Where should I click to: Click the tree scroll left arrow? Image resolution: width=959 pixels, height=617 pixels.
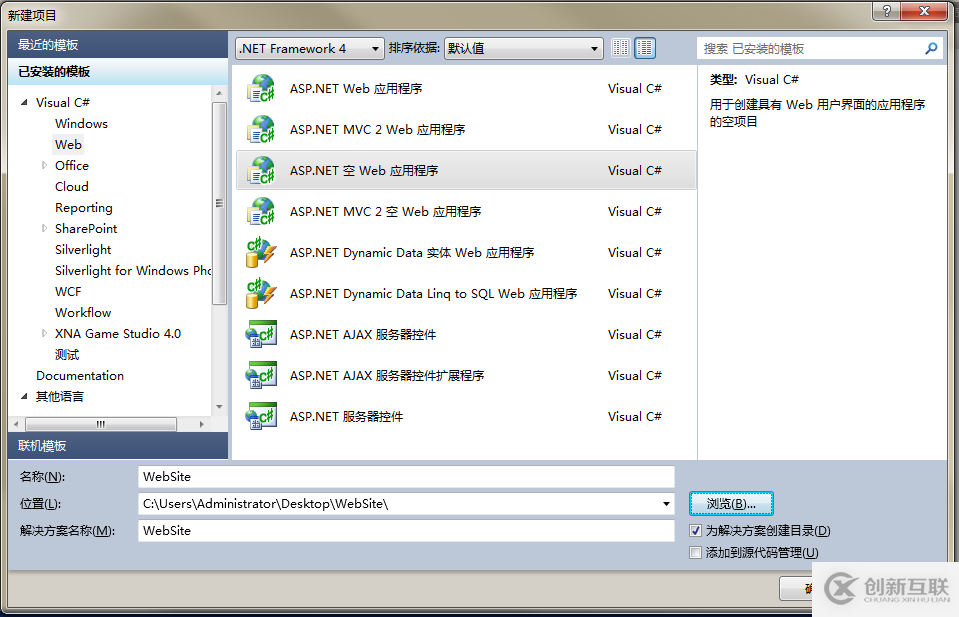(x=16, y=424)
